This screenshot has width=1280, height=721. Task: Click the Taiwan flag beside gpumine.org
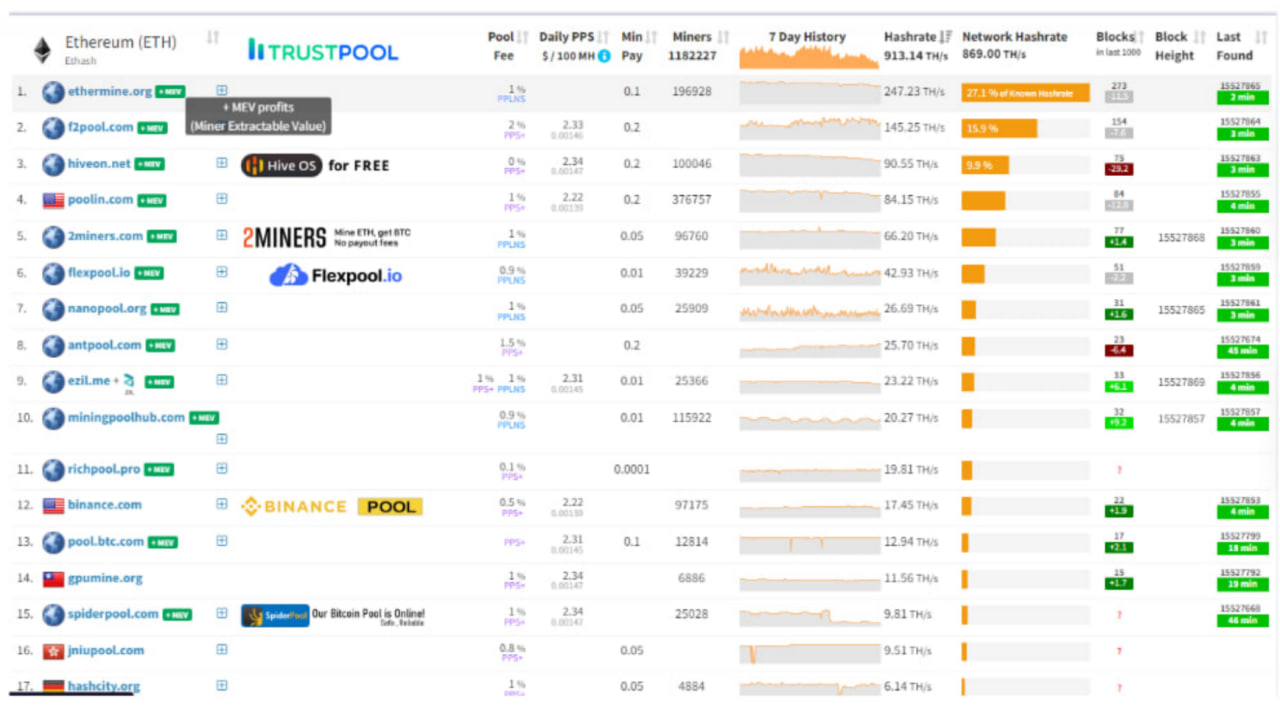point(53,578)
